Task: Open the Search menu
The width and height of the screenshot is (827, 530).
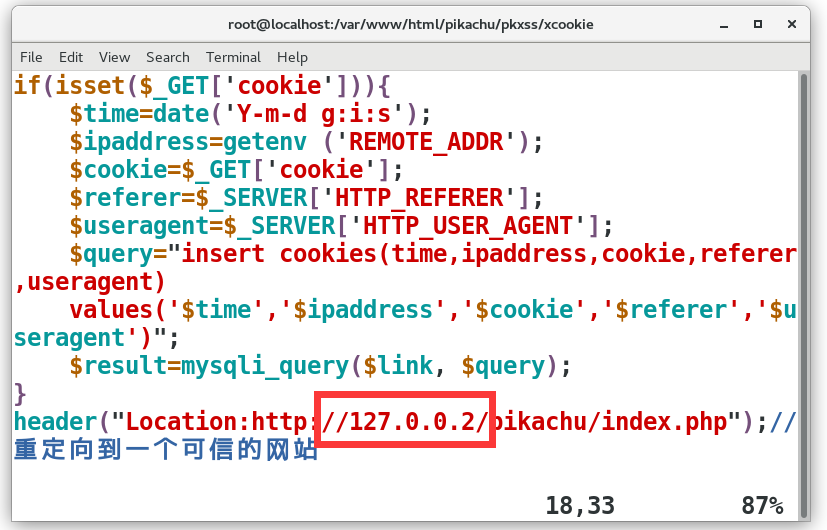Action: tap(168, 57)
